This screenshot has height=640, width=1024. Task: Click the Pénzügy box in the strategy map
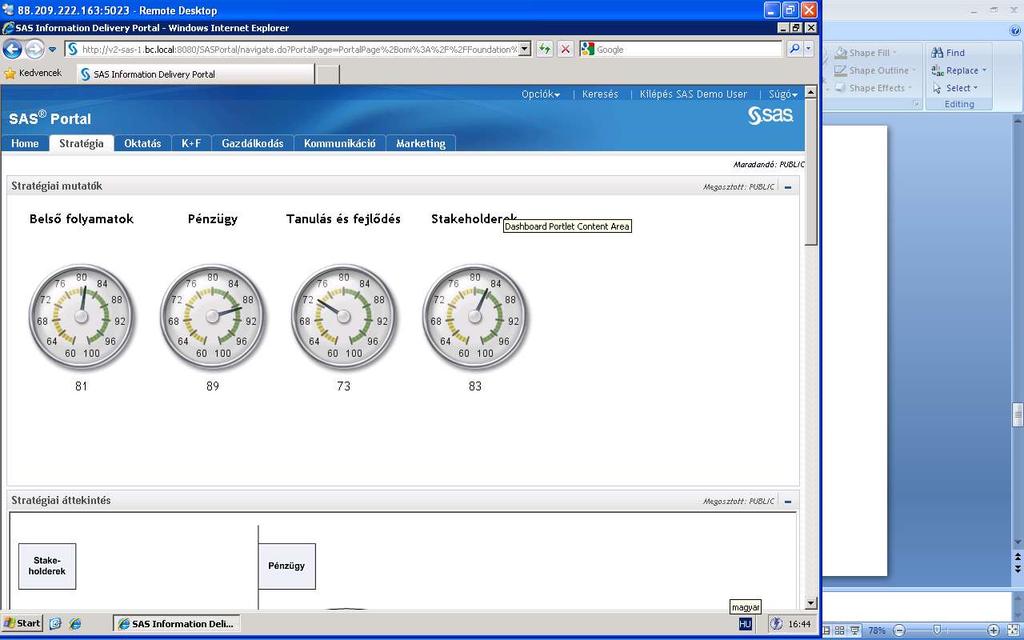tap(287, 566)
